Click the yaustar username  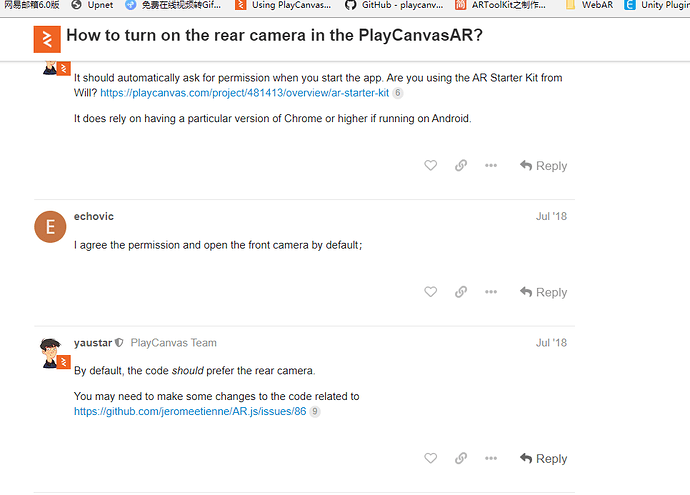(92, 342)
